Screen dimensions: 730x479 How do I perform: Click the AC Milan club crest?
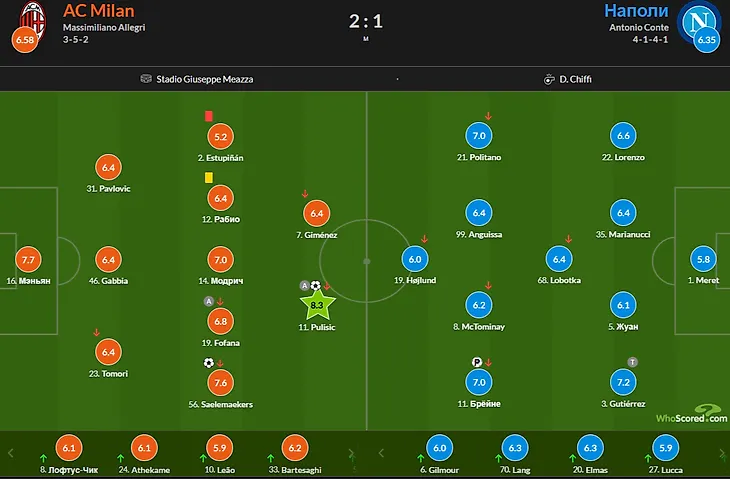pyautogui.click(x=36, y=15)
